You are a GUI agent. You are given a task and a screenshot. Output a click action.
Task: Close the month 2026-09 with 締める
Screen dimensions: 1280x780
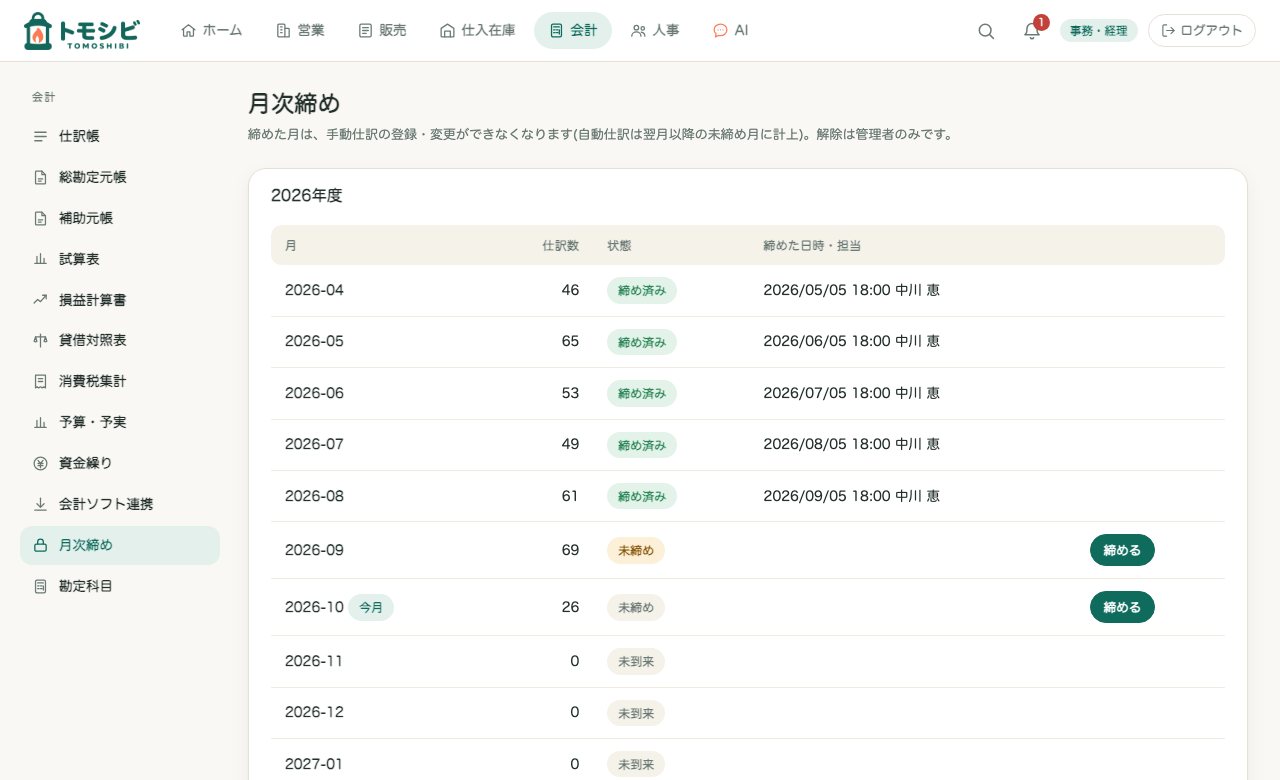pos(1122,550)
